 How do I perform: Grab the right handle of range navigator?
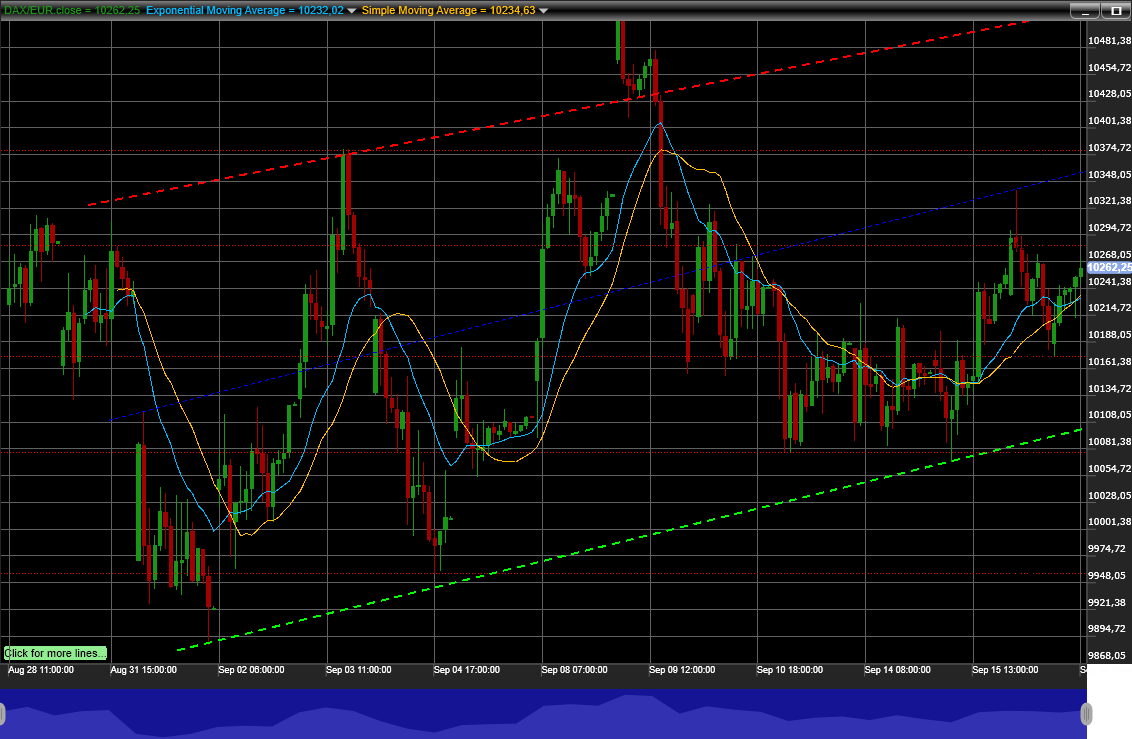[x=1086, y=714]
